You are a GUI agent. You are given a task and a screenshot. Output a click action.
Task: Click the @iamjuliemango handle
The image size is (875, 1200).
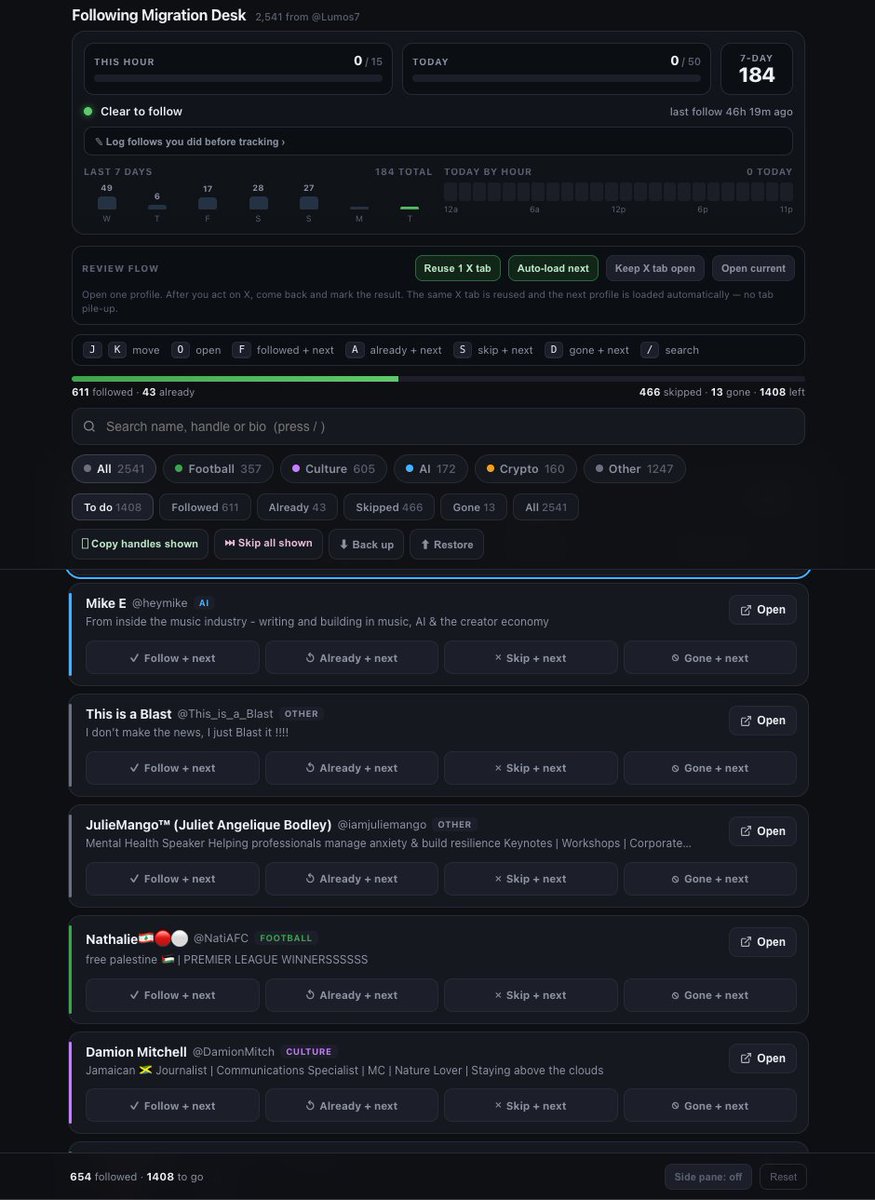pyautogui.click(x=382, y=825)
